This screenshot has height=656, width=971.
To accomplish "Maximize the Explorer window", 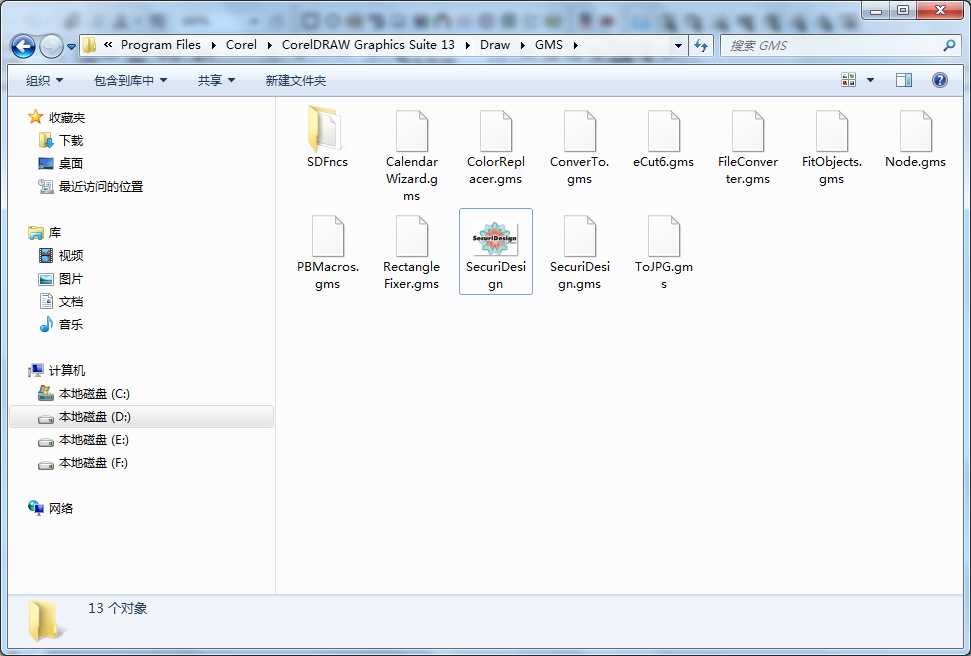I will click(x=903, y=10).
